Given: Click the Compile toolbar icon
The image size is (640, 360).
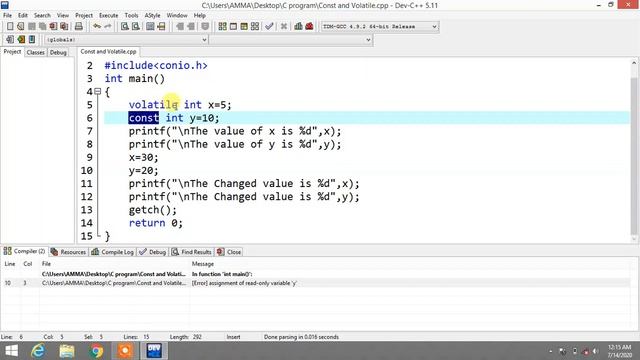Looking at the screenshot, I should coord(222,27).
